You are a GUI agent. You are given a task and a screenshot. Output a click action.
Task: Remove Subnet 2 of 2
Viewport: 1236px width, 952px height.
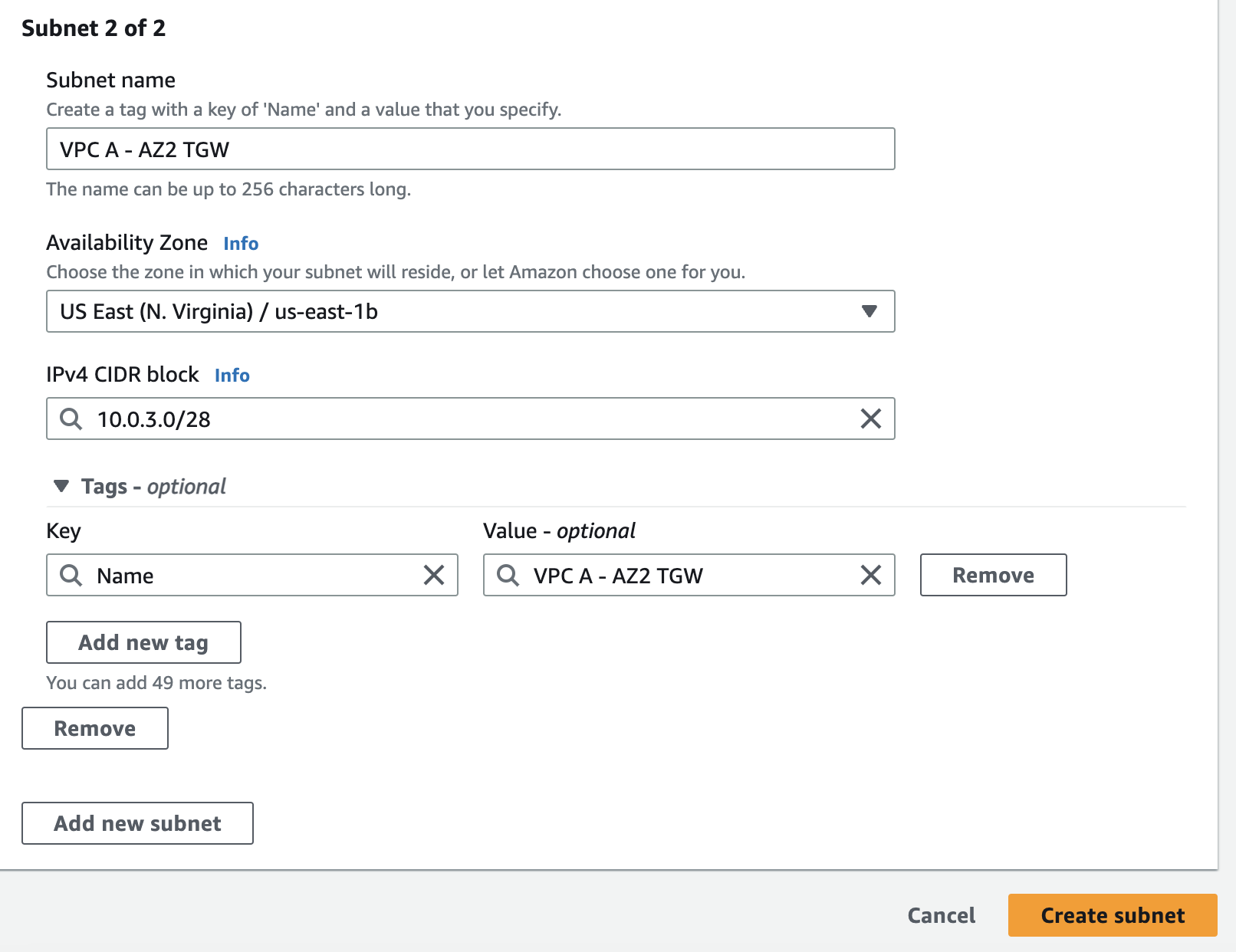tap(95, 728)
